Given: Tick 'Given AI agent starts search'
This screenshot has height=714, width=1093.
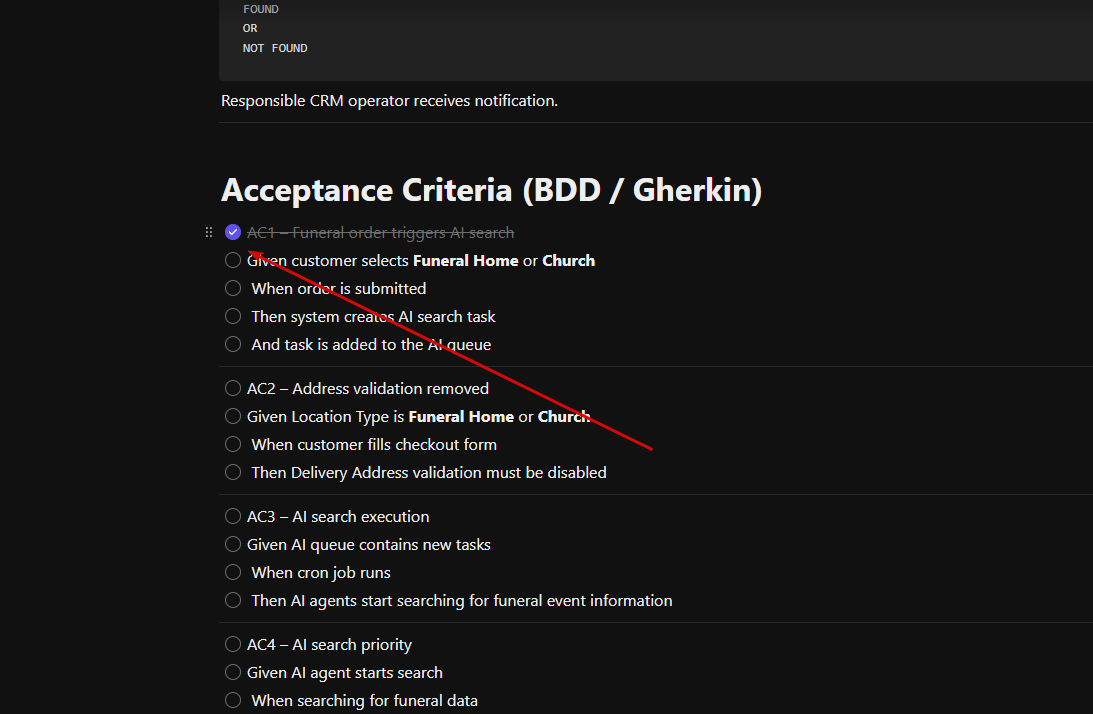Looking at the screenshot, I should [233, 672].
